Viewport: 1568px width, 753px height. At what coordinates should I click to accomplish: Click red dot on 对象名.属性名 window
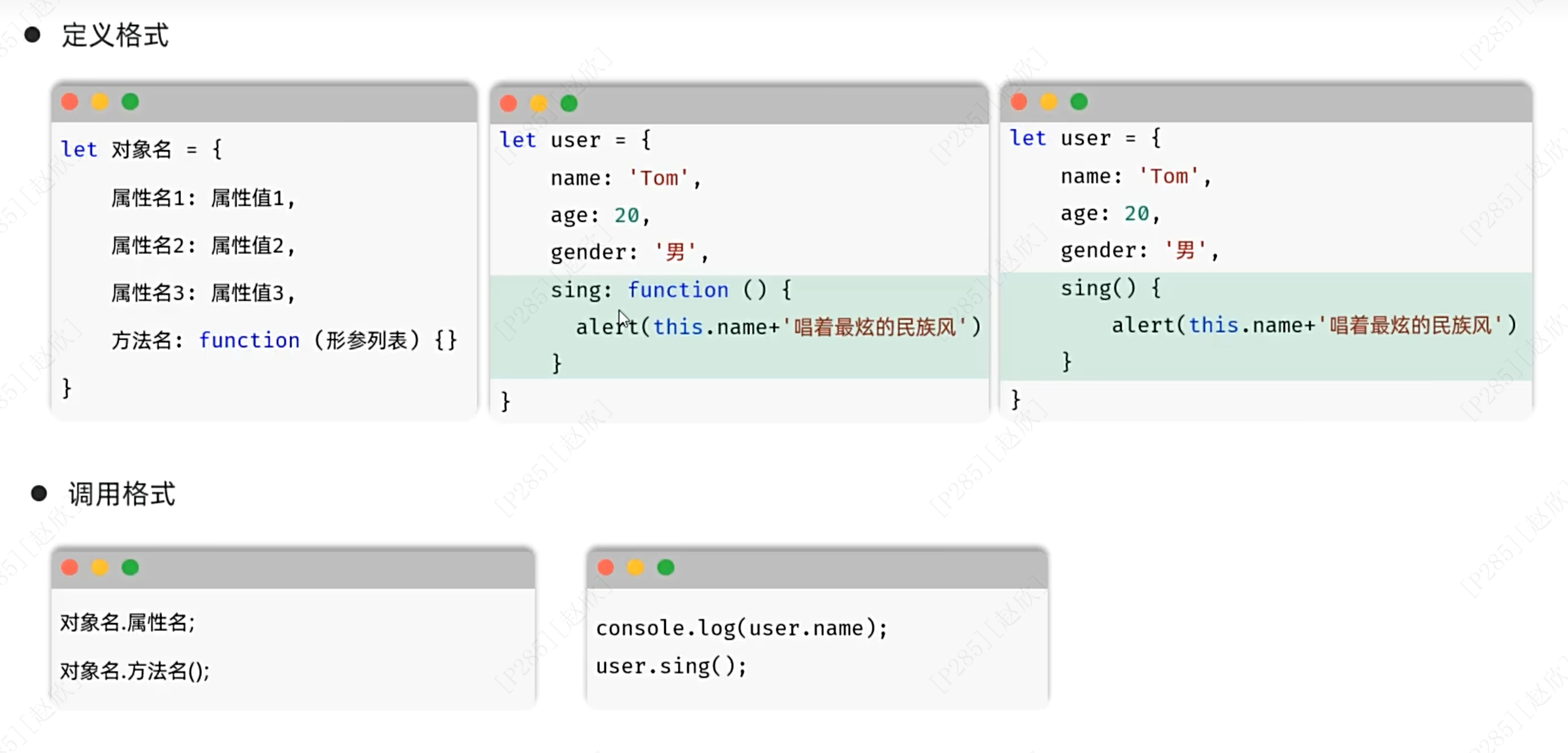[x=70, y=567]
